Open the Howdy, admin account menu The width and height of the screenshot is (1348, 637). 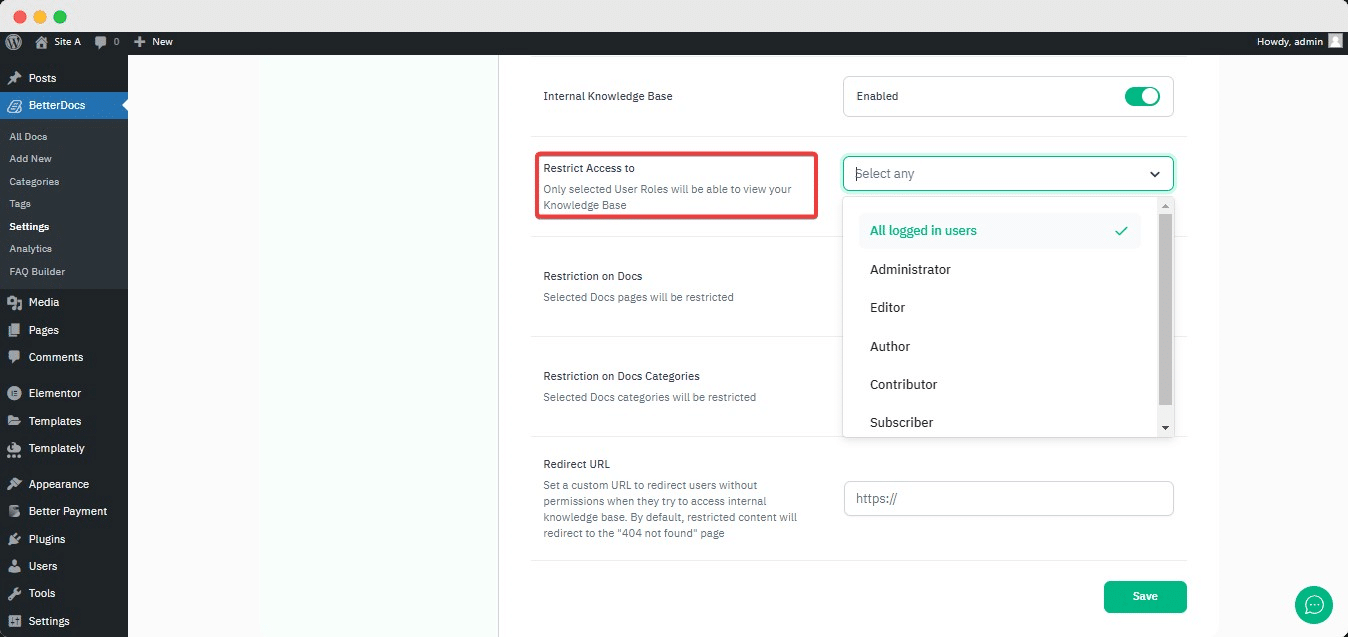click(1292, 41)
